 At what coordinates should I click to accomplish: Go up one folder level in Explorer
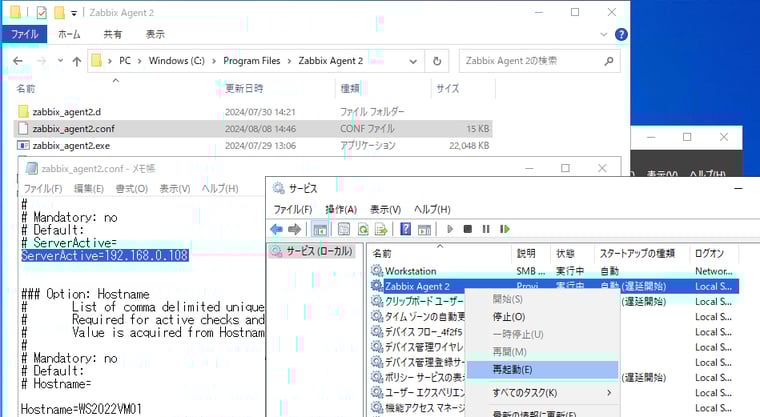77,61
